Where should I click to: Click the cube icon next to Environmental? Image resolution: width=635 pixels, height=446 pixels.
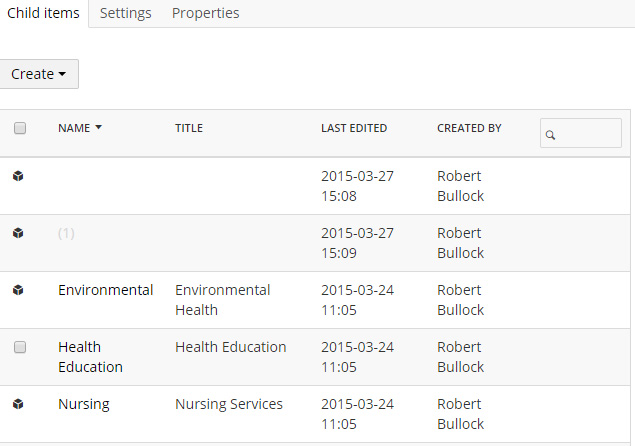click(18, 290)
